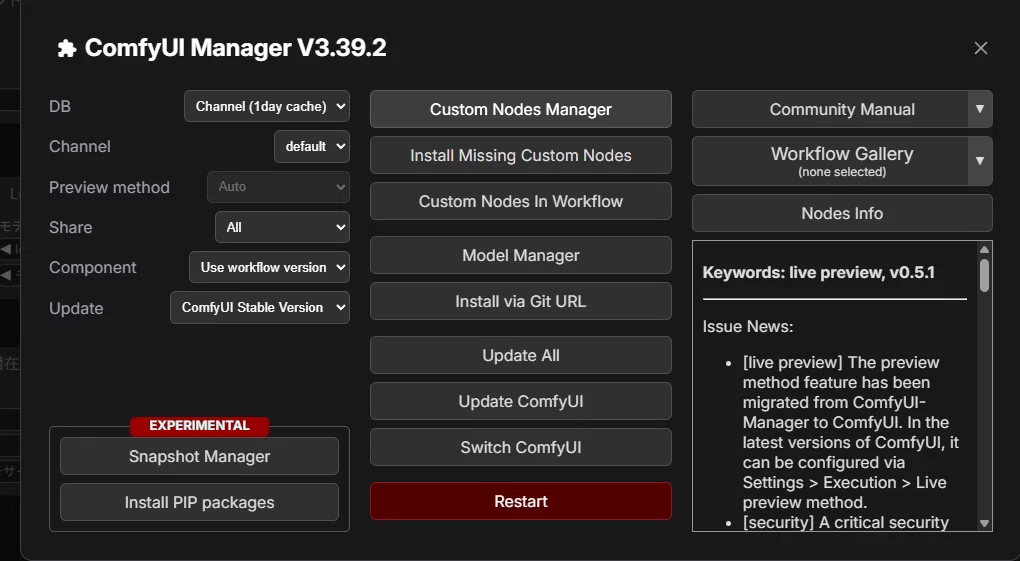Click the news panel scroll down arrow
The height and width of the screenshot is (561, 1020).
(984, 523)
